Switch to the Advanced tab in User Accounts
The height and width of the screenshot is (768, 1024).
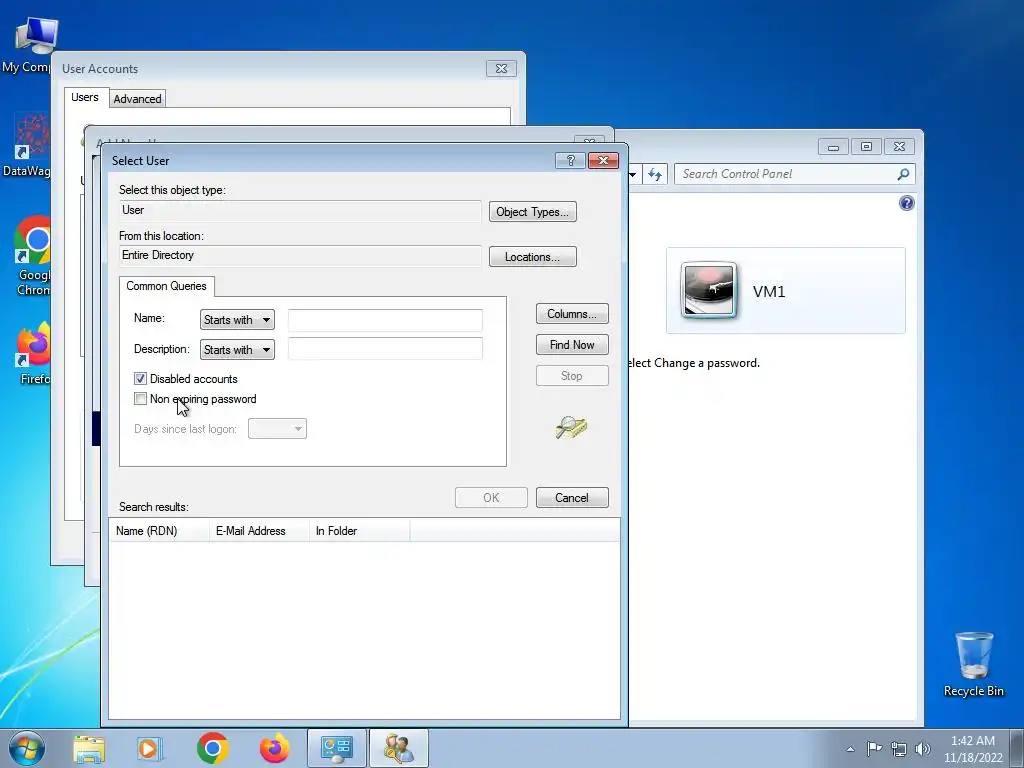click(137, 99)
